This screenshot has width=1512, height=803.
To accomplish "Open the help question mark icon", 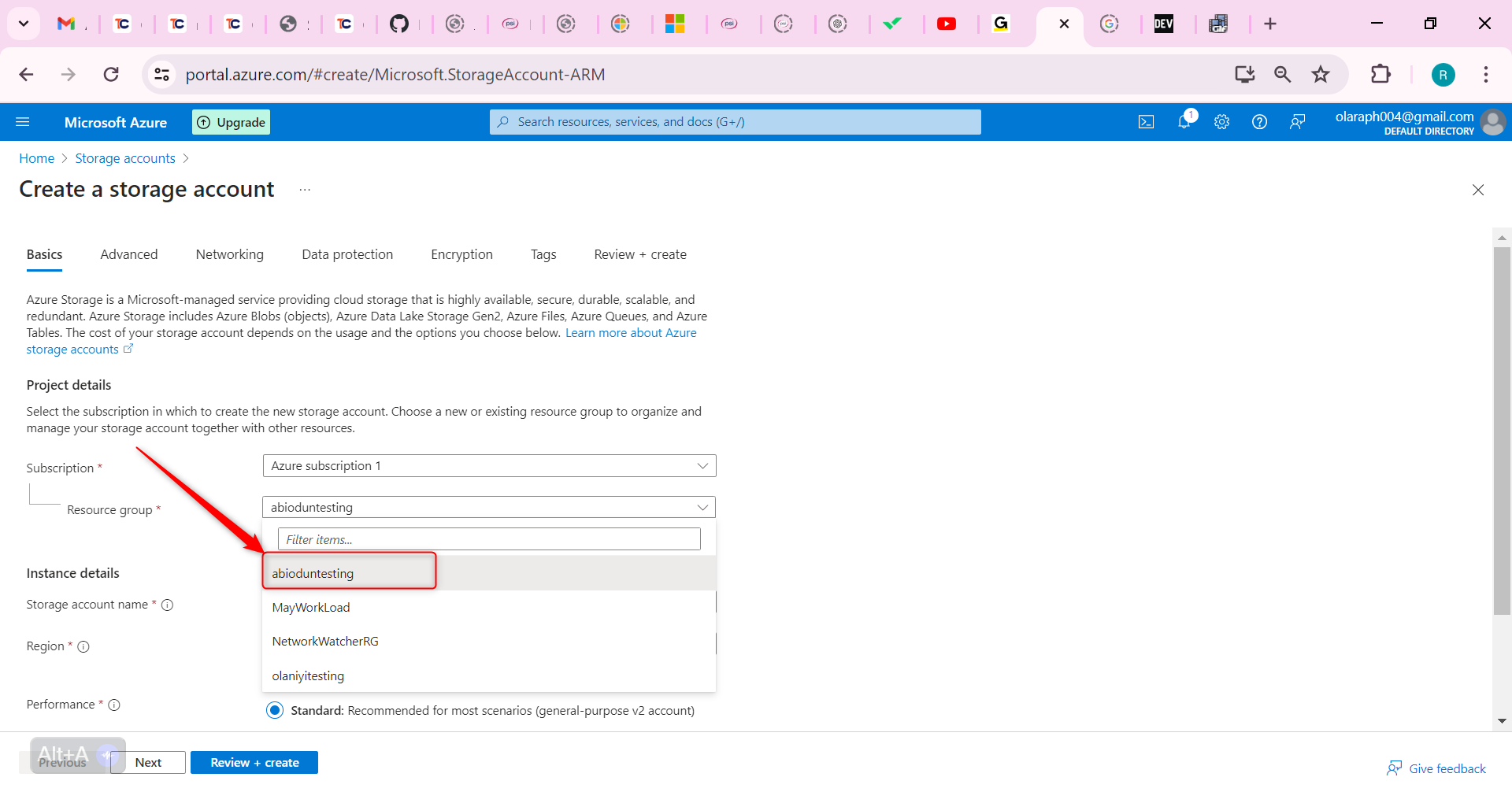I will tap(1259, 121).
